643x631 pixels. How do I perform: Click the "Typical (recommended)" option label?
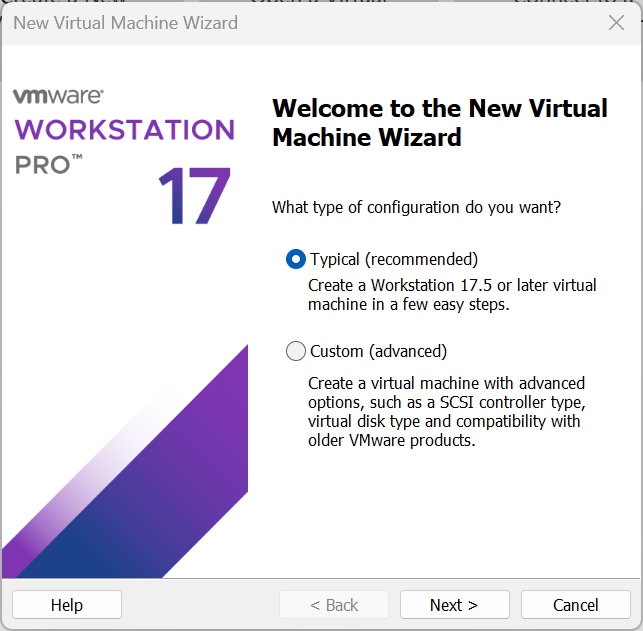coord(394,259)
